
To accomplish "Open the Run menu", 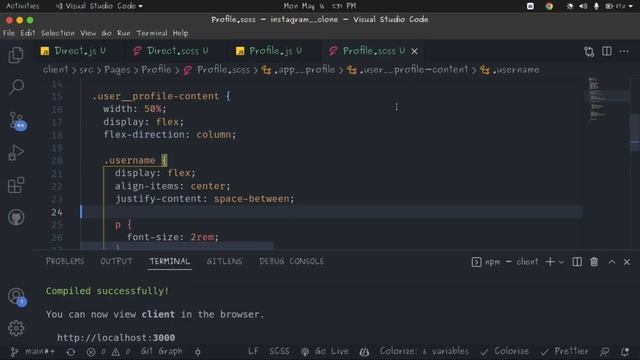I will (124, 33).
